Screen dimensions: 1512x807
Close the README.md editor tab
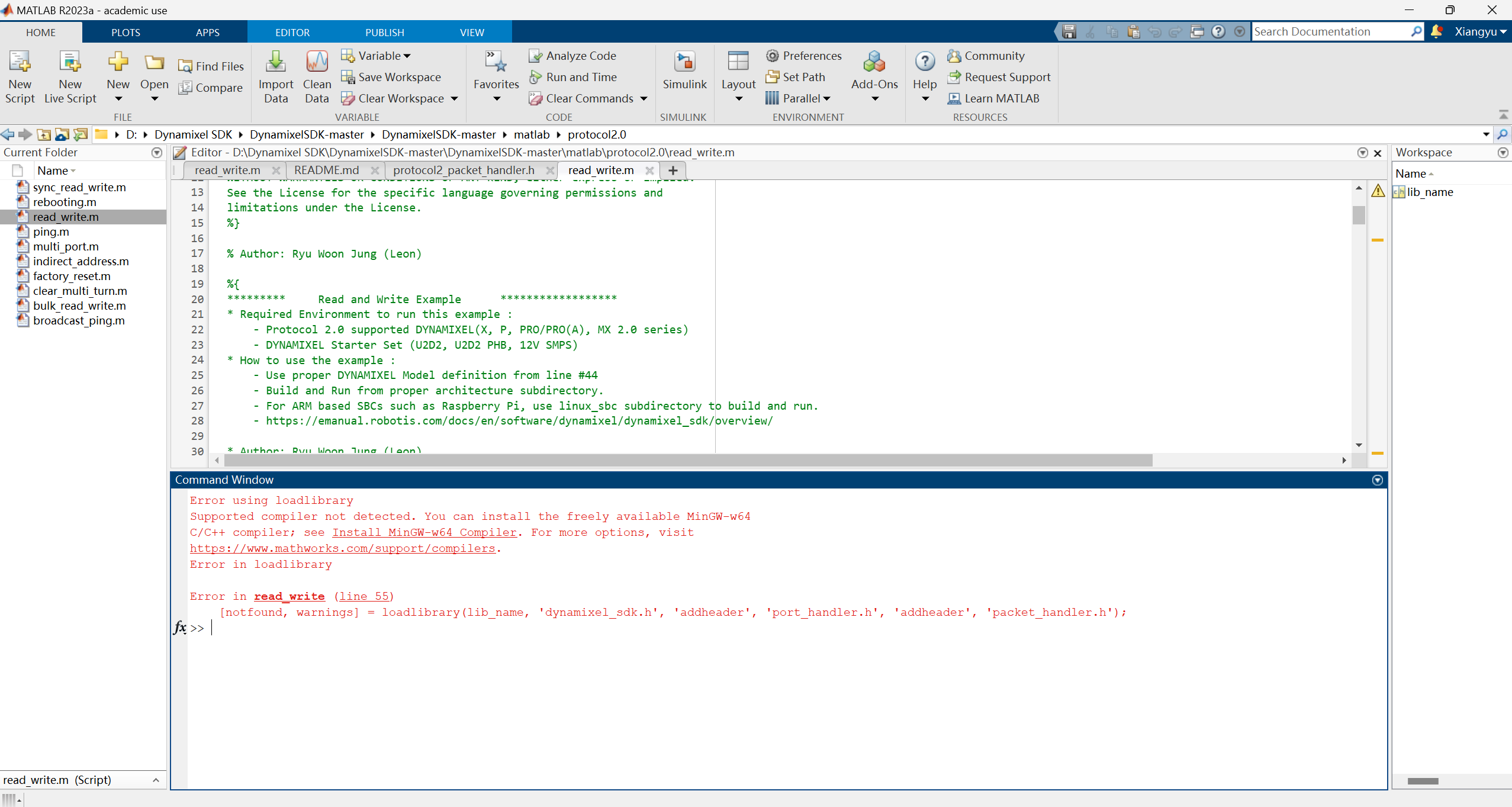pyautogui.click(x=374, y=171)
